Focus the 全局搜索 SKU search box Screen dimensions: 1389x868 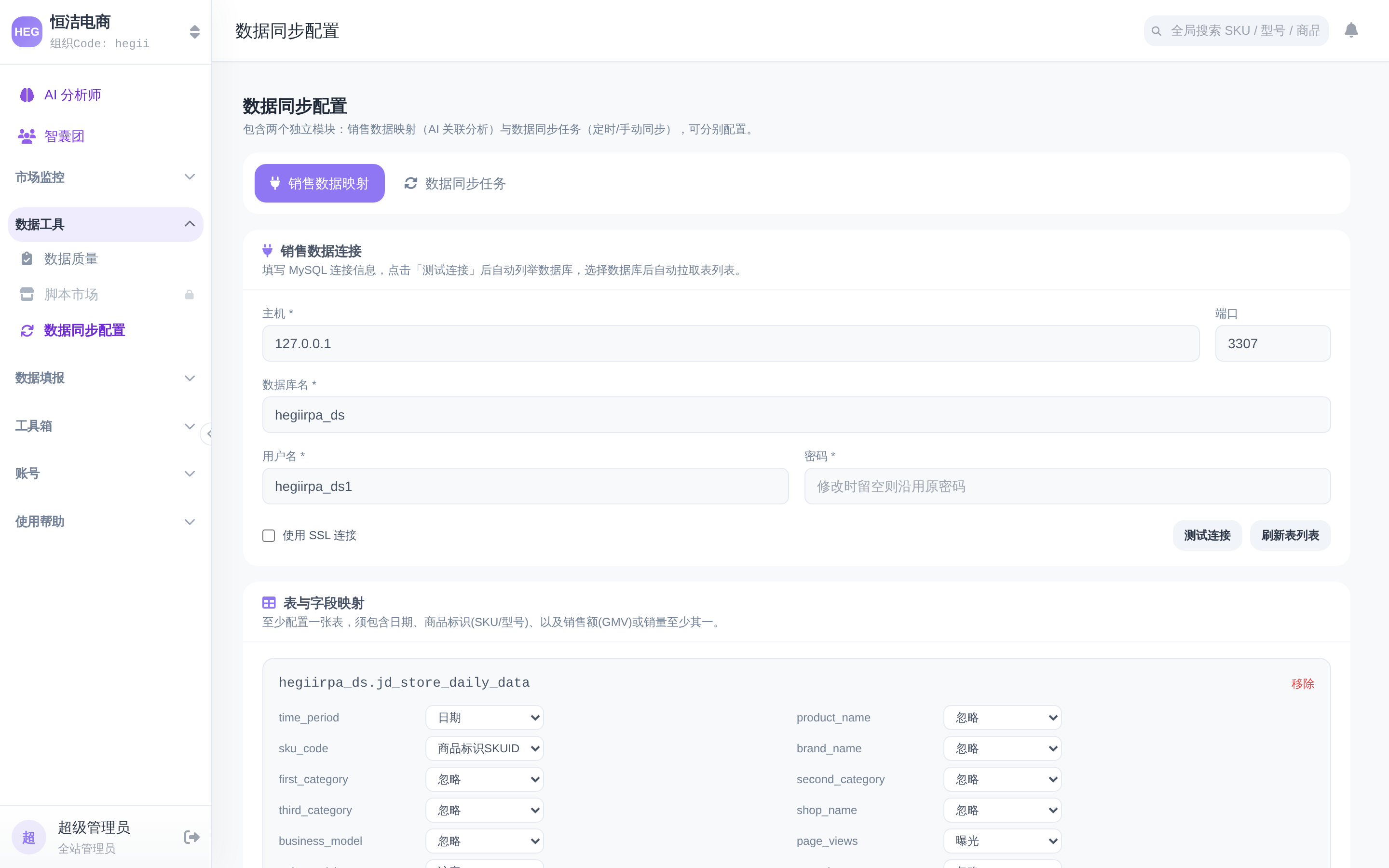1236,31
